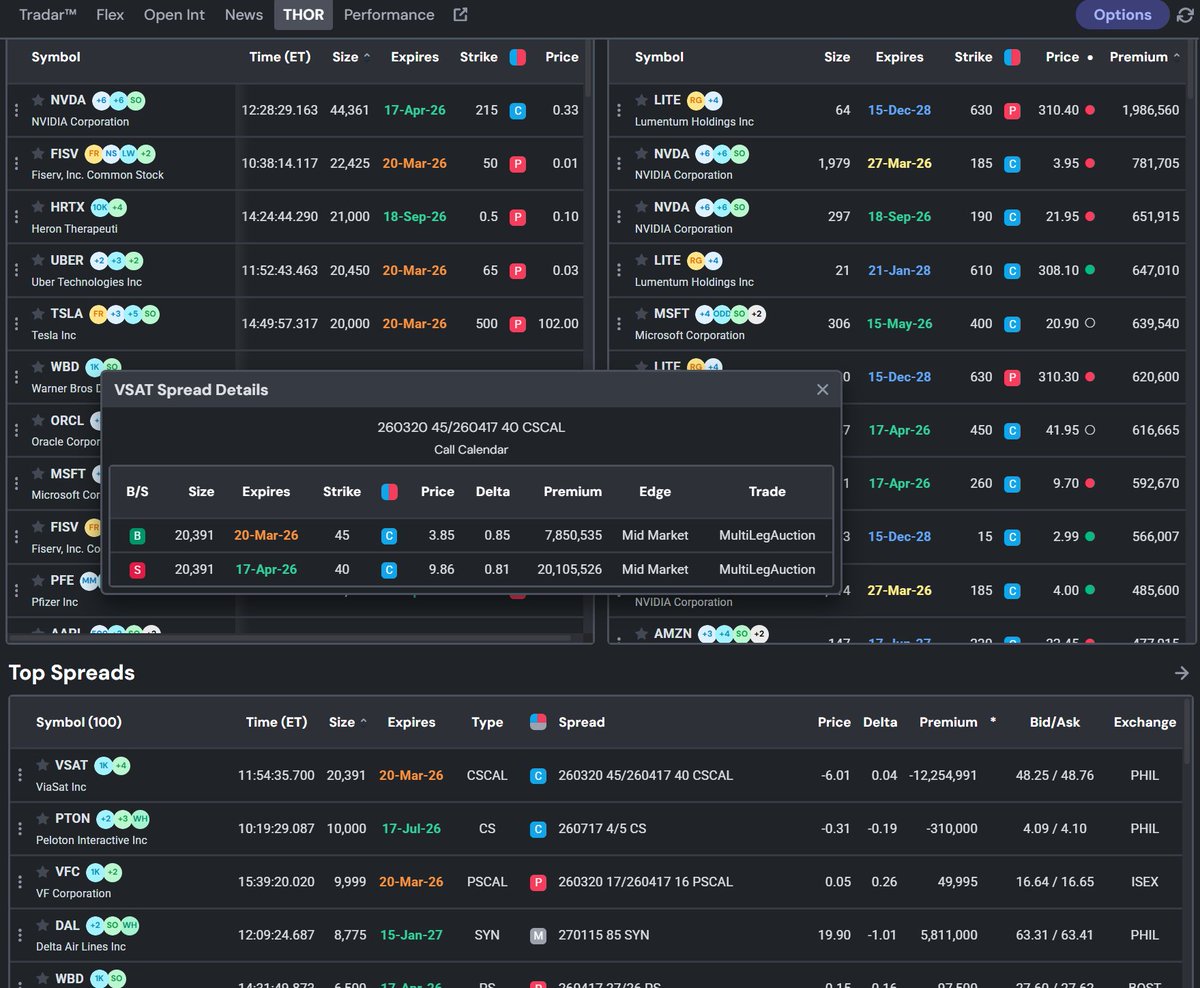The height and width of the screenshot is (988, 1200).
Task: Sort left table by Expires column
Action: 415,57
